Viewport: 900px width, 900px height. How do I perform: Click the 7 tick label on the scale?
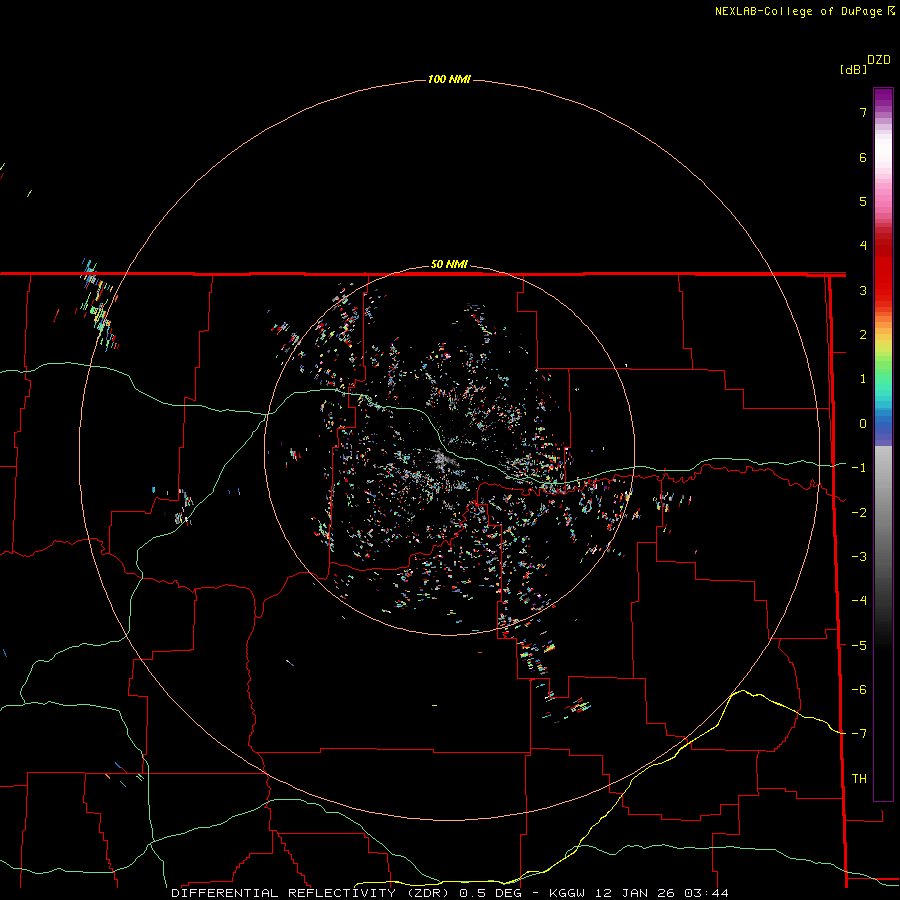[x=863, y=112]
